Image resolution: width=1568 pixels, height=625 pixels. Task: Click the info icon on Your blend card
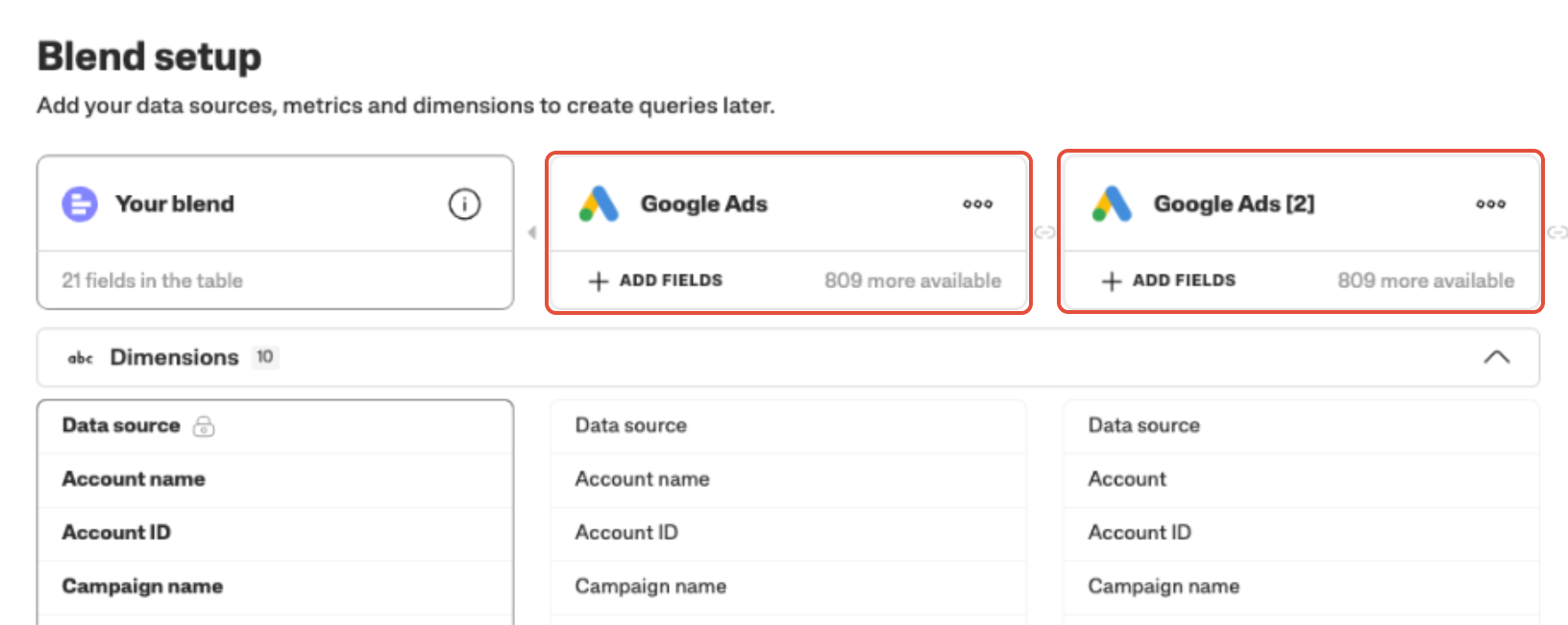point(464,204)
